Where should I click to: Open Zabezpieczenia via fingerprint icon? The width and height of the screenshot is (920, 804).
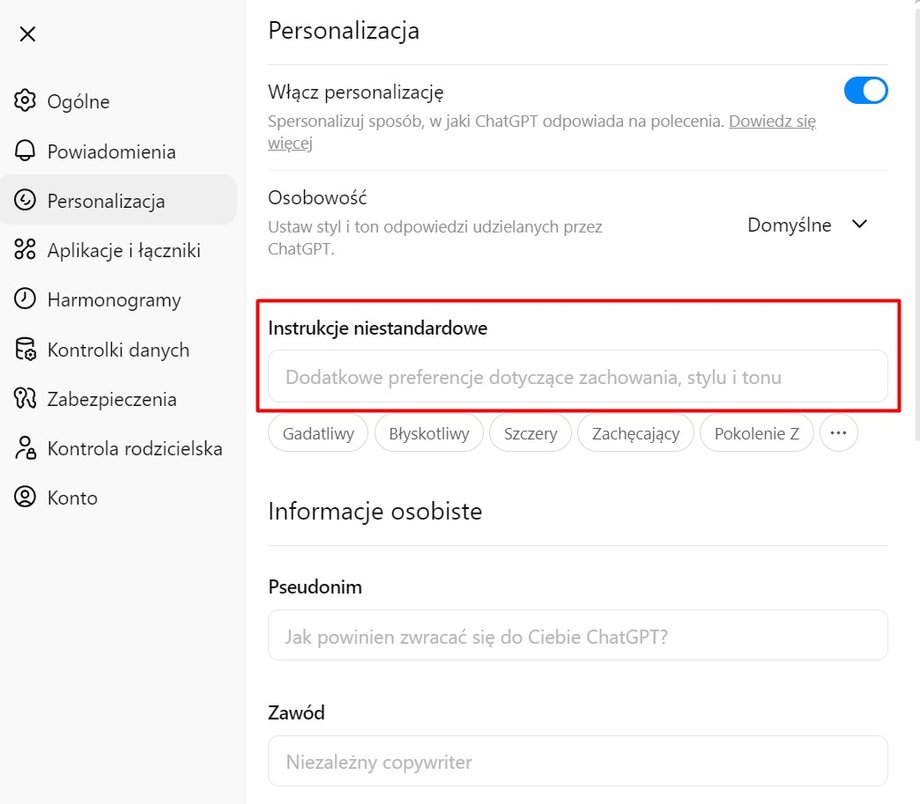(27, 398)
